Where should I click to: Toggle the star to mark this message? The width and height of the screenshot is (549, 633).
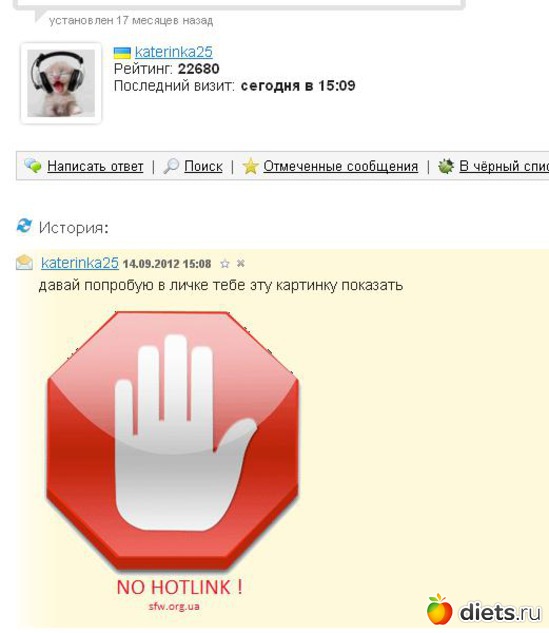[x=225, y=264]
